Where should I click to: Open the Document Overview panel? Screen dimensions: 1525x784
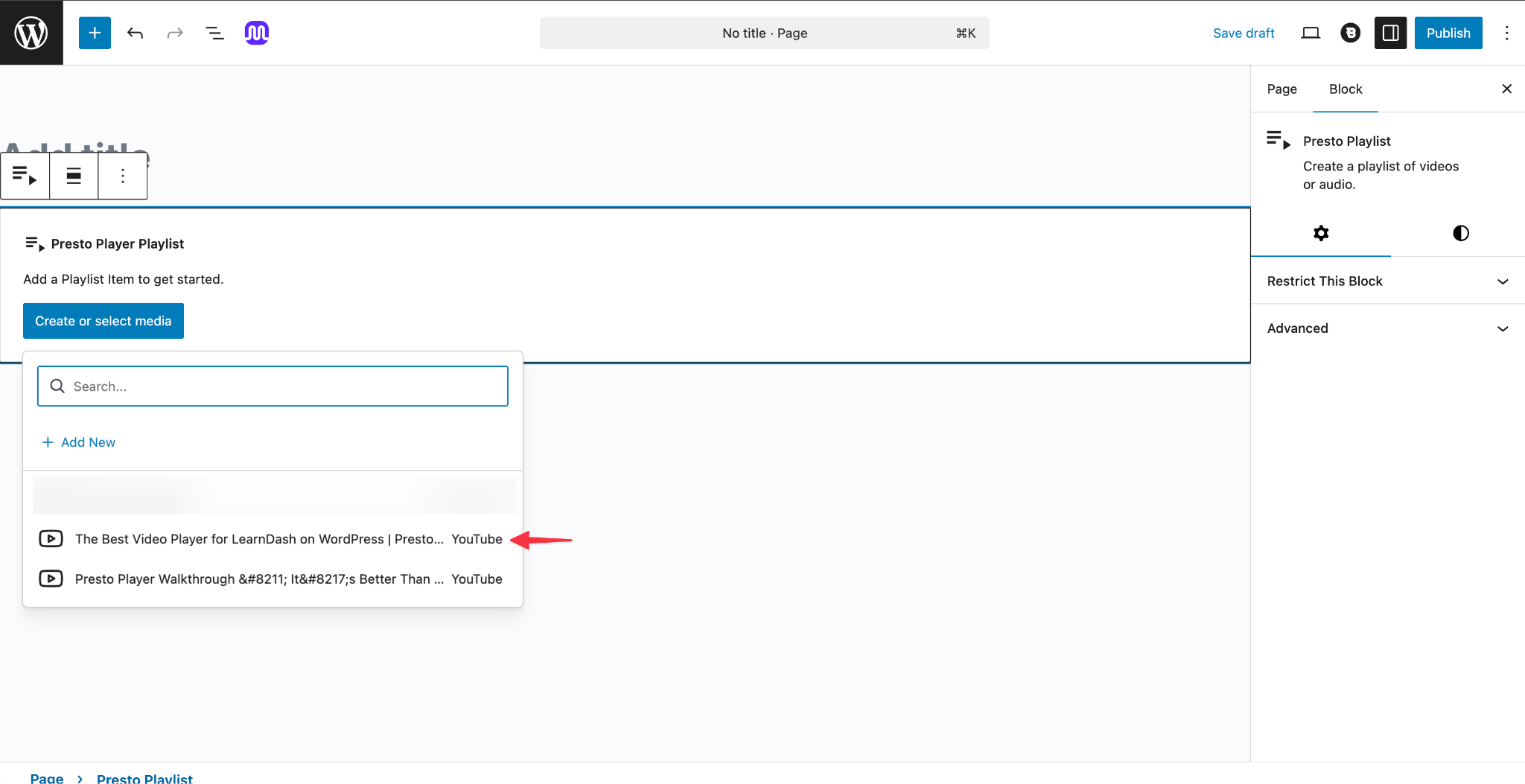214,32
